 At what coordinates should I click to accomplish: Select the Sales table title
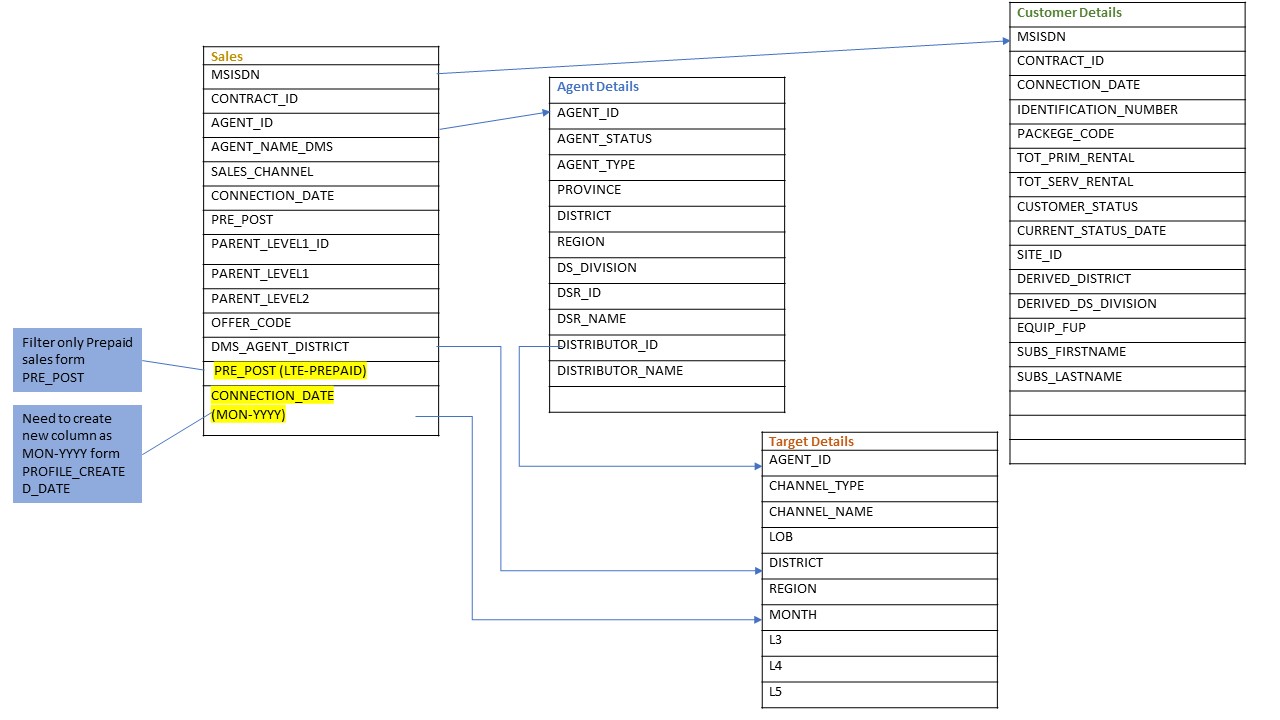pyautogui.click(x=226, y=56)
